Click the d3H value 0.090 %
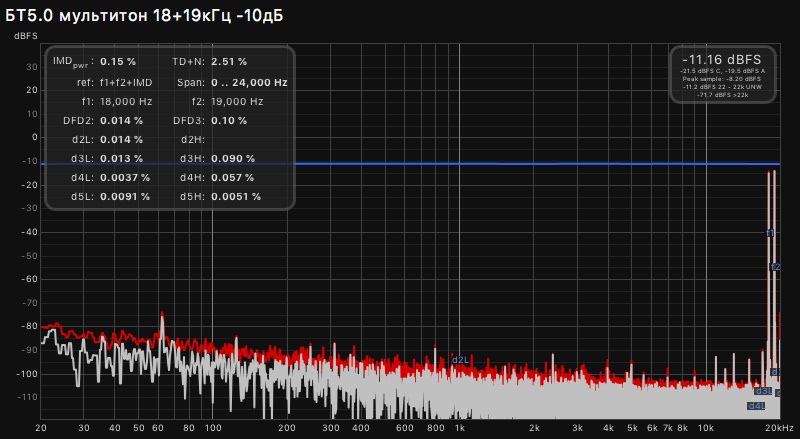Screen dimensions: 800x439 coord(233,159)
